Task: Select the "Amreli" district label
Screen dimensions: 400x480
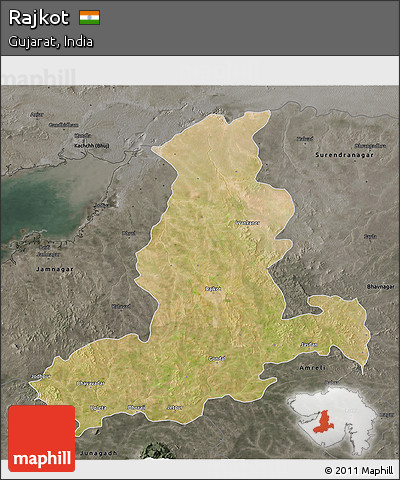Action: click(x=312, y=368)
